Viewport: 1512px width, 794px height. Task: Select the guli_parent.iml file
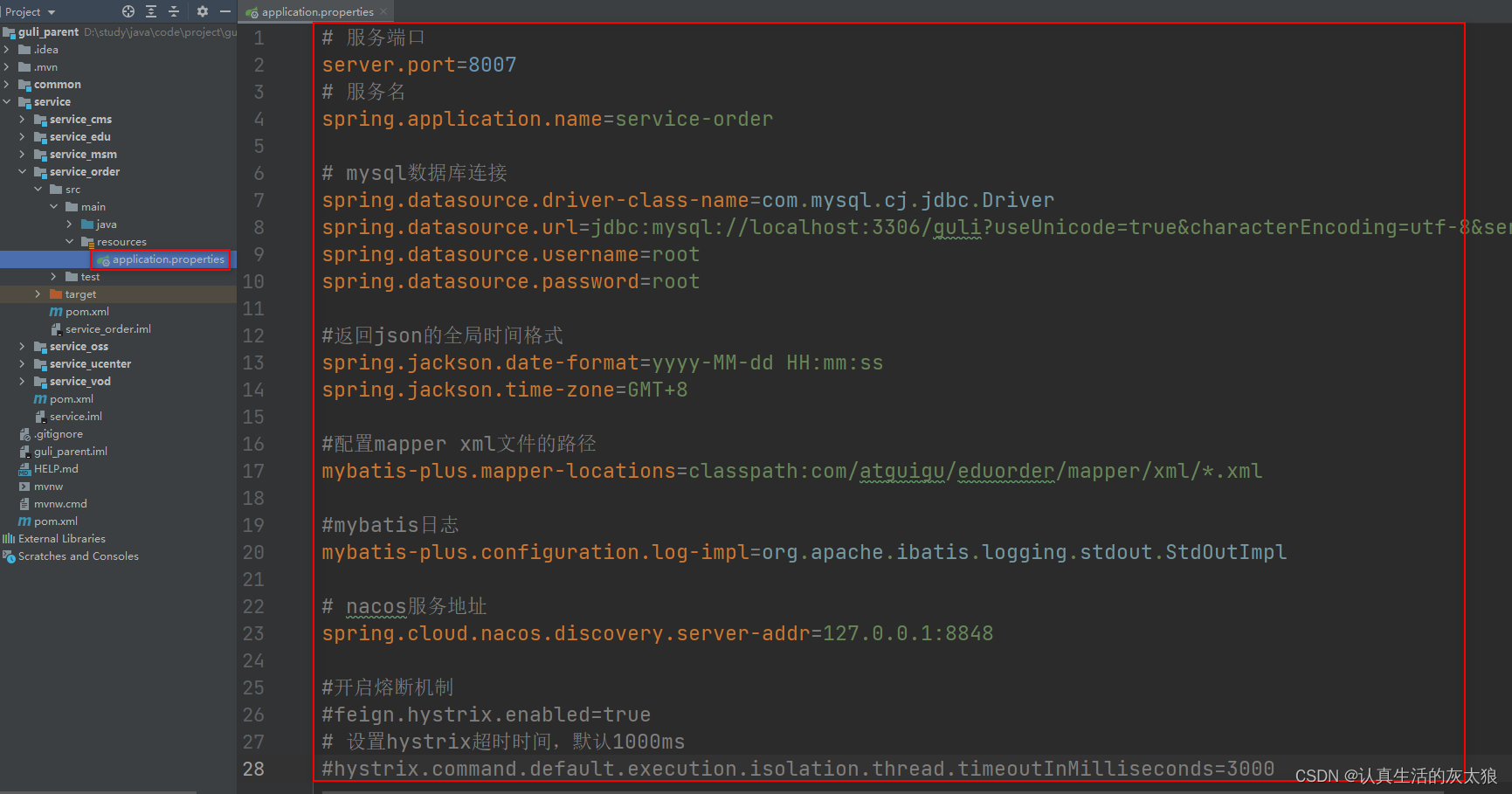[x=71, y=452]
